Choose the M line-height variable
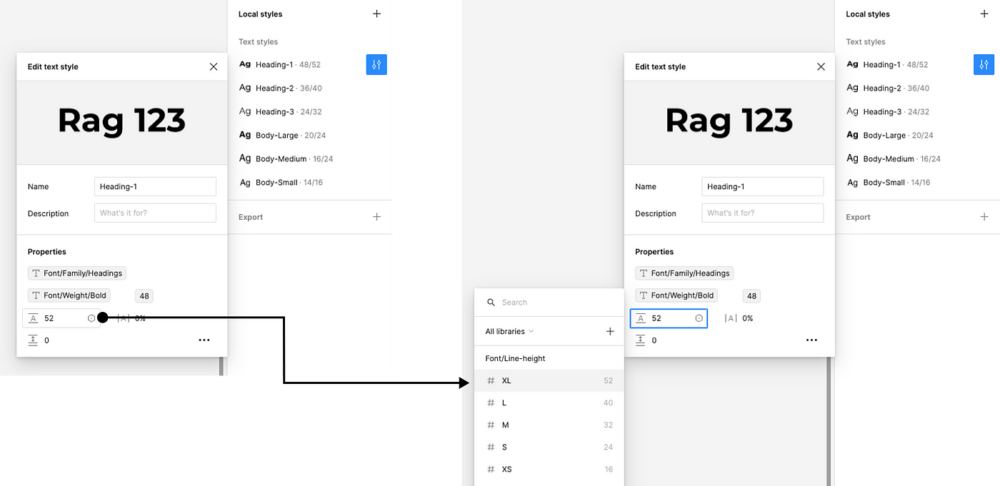1000x486 pixels. 548,425
